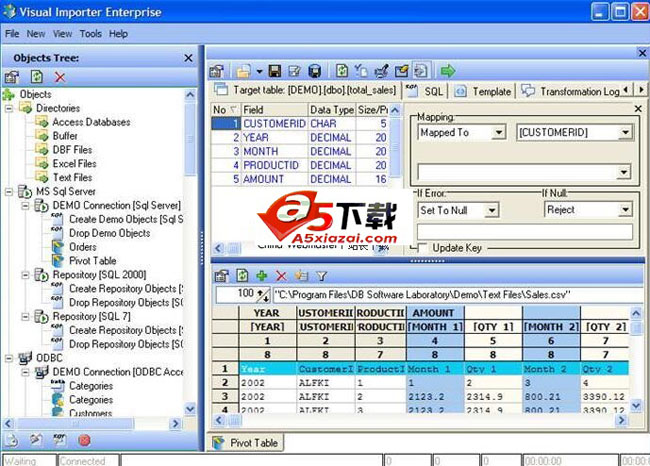The image size is (650, 466).
Task: Click the AMOUNT field row
Action: [301, 179]
